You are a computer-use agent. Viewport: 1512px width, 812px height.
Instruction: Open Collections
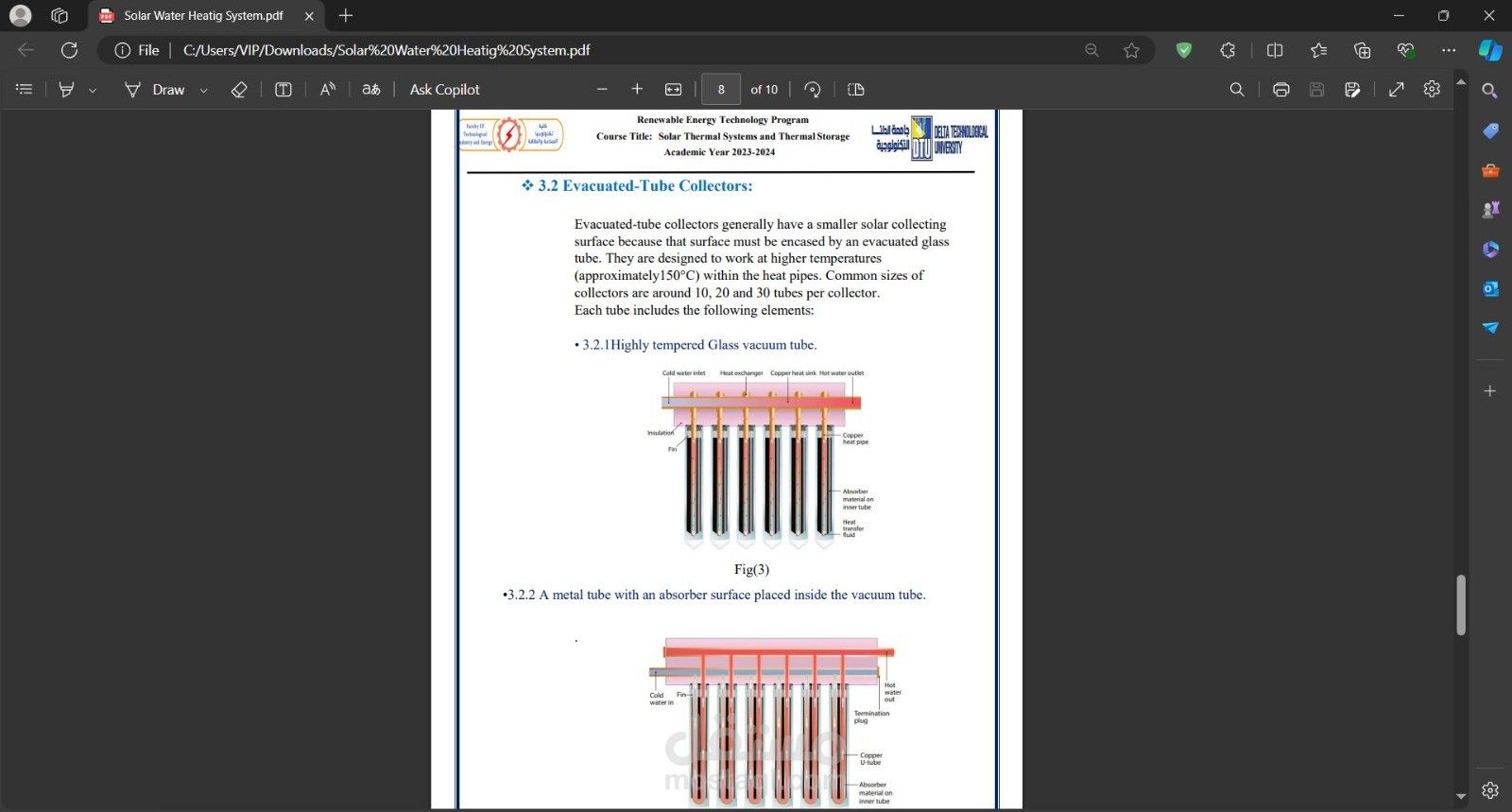pos(1362,50)
